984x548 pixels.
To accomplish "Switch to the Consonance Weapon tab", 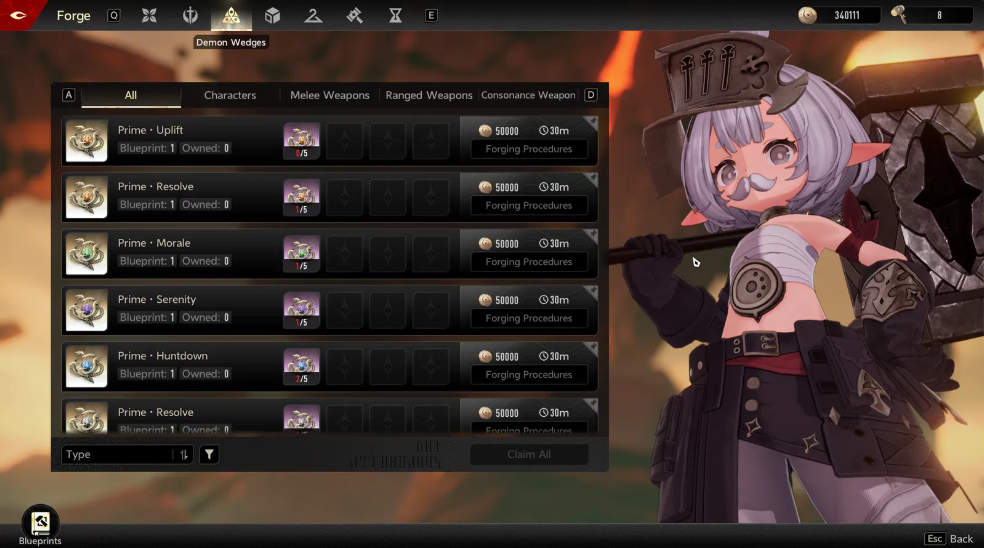I will (528, 95).
